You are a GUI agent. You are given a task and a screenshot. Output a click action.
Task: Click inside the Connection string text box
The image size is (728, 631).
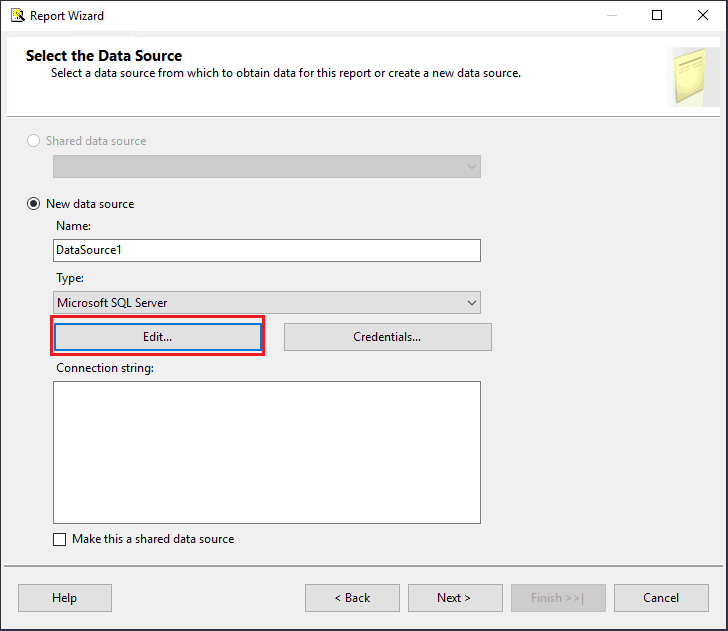coord(267,453)
